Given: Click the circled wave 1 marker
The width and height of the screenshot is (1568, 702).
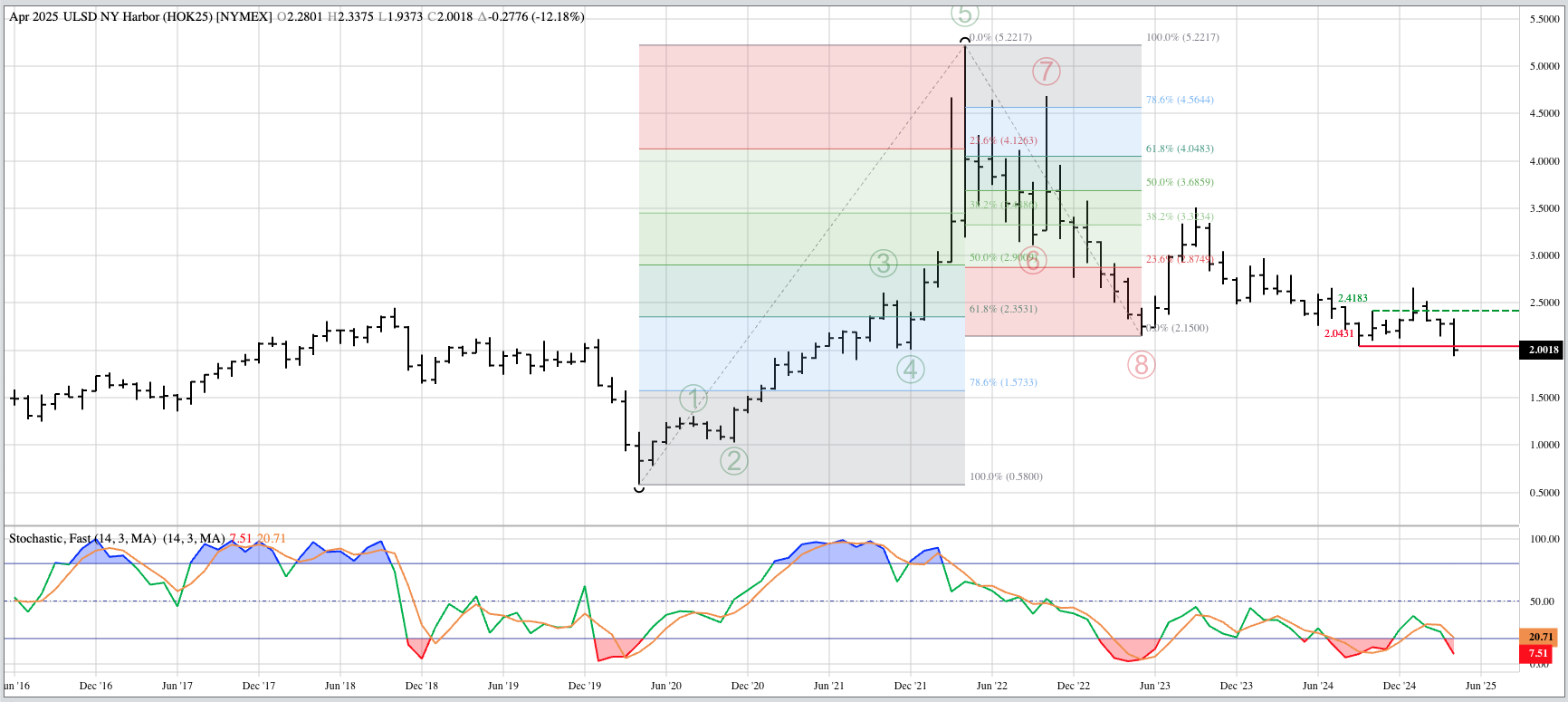Looking at the screenshot, I should click(693, 399).
